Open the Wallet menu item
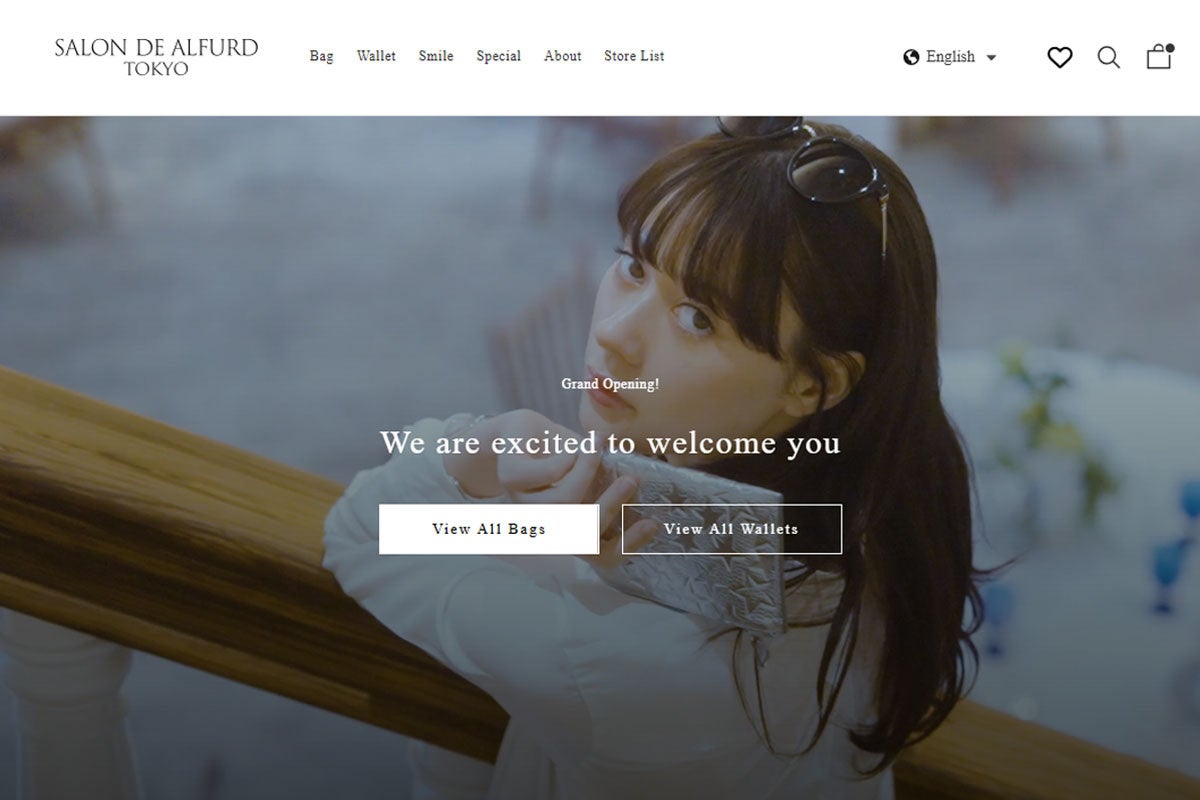Screen dimensions: 1200x800 [x=376, y=56]
